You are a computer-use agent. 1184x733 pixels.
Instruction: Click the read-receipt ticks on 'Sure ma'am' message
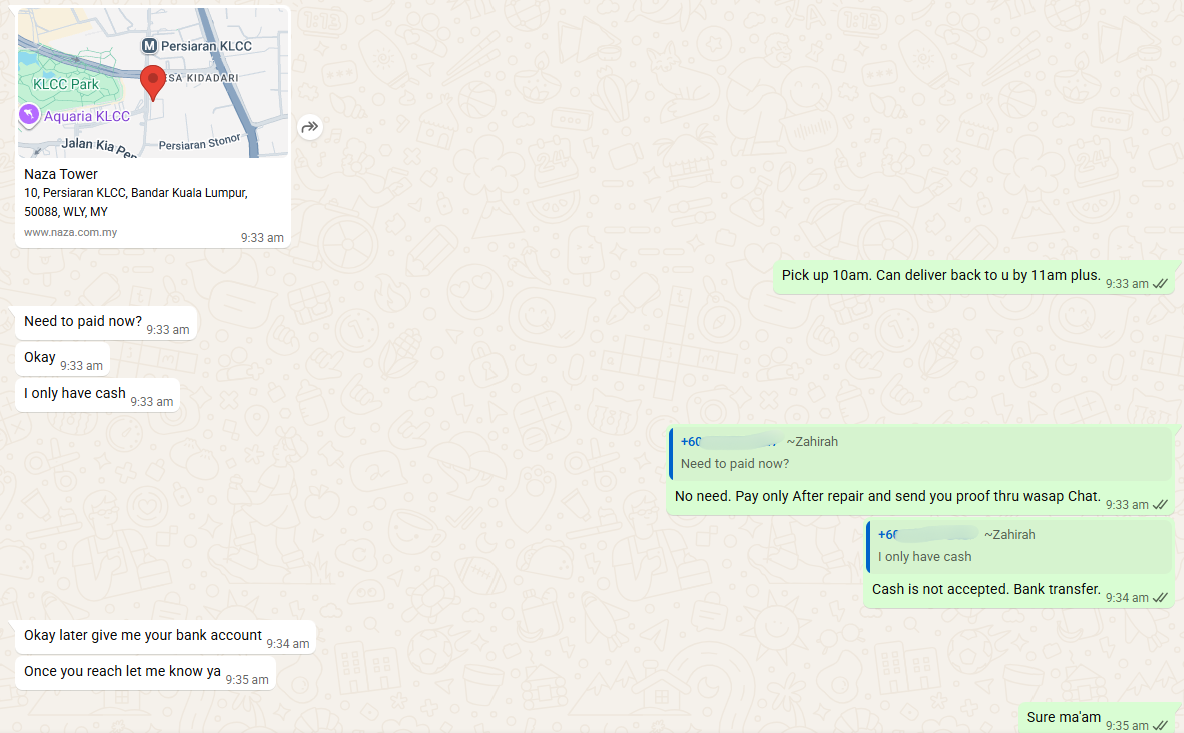pyautogui.click(x=1161, y=725)
